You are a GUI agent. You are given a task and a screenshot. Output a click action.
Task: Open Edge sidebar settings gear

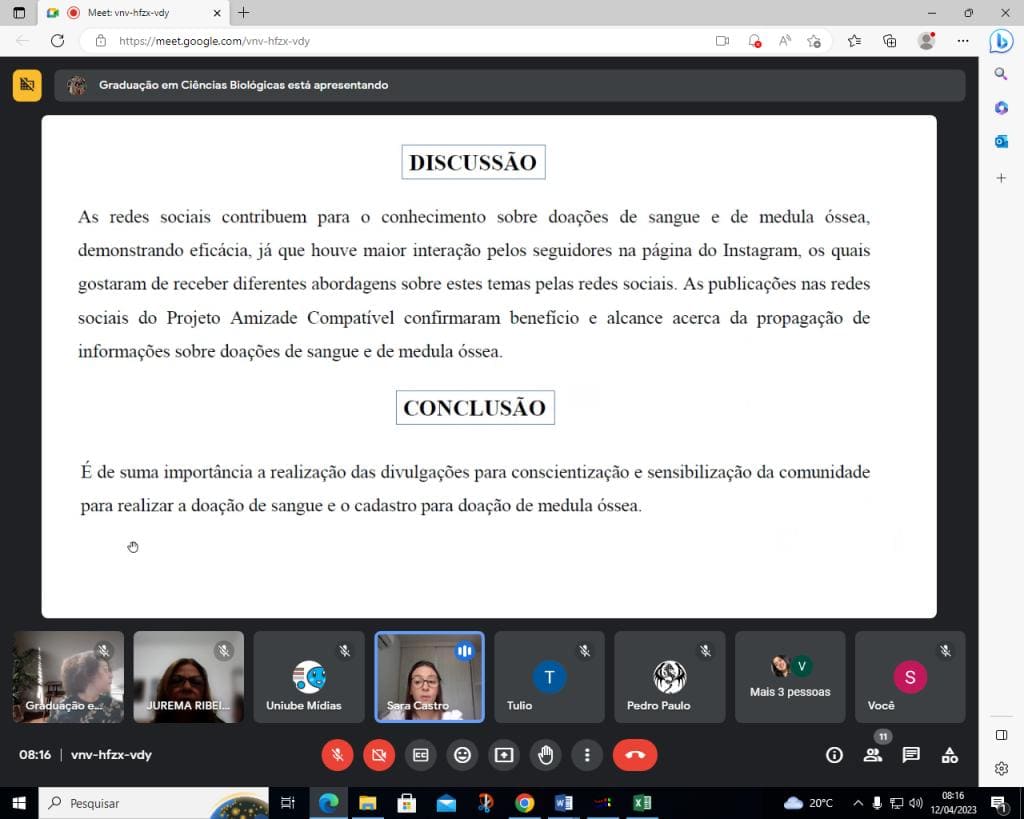tap(1001, 769)
